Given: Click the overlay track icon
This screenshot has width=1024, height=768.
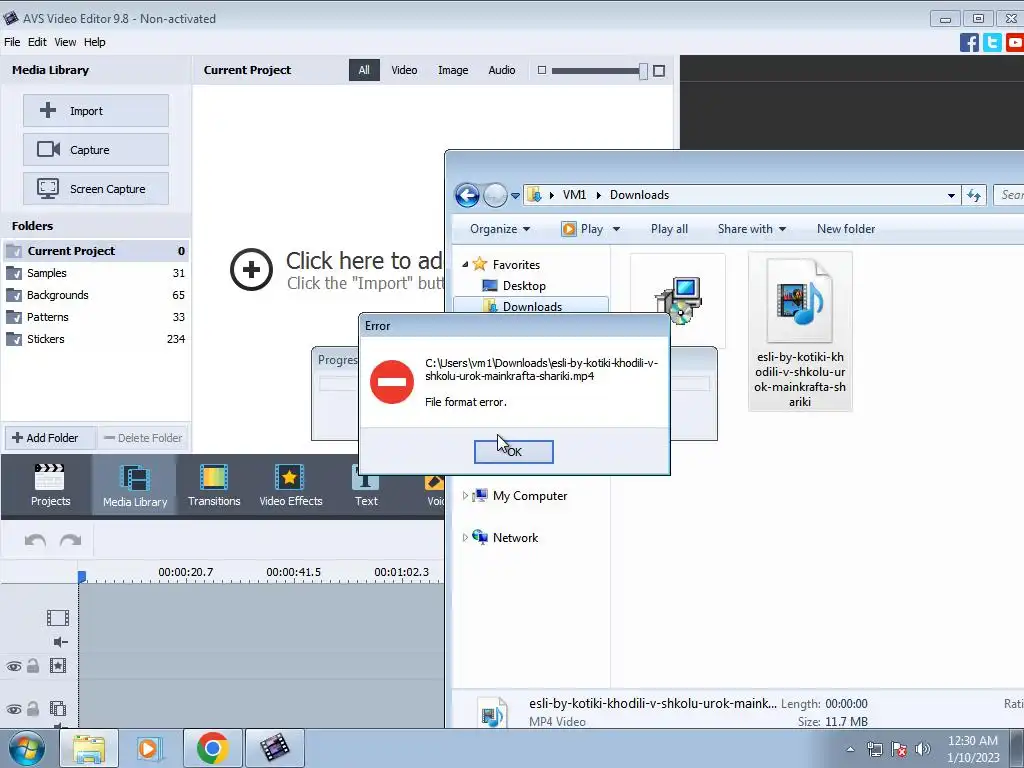Looking at the screenshot, I should point(57,709).
